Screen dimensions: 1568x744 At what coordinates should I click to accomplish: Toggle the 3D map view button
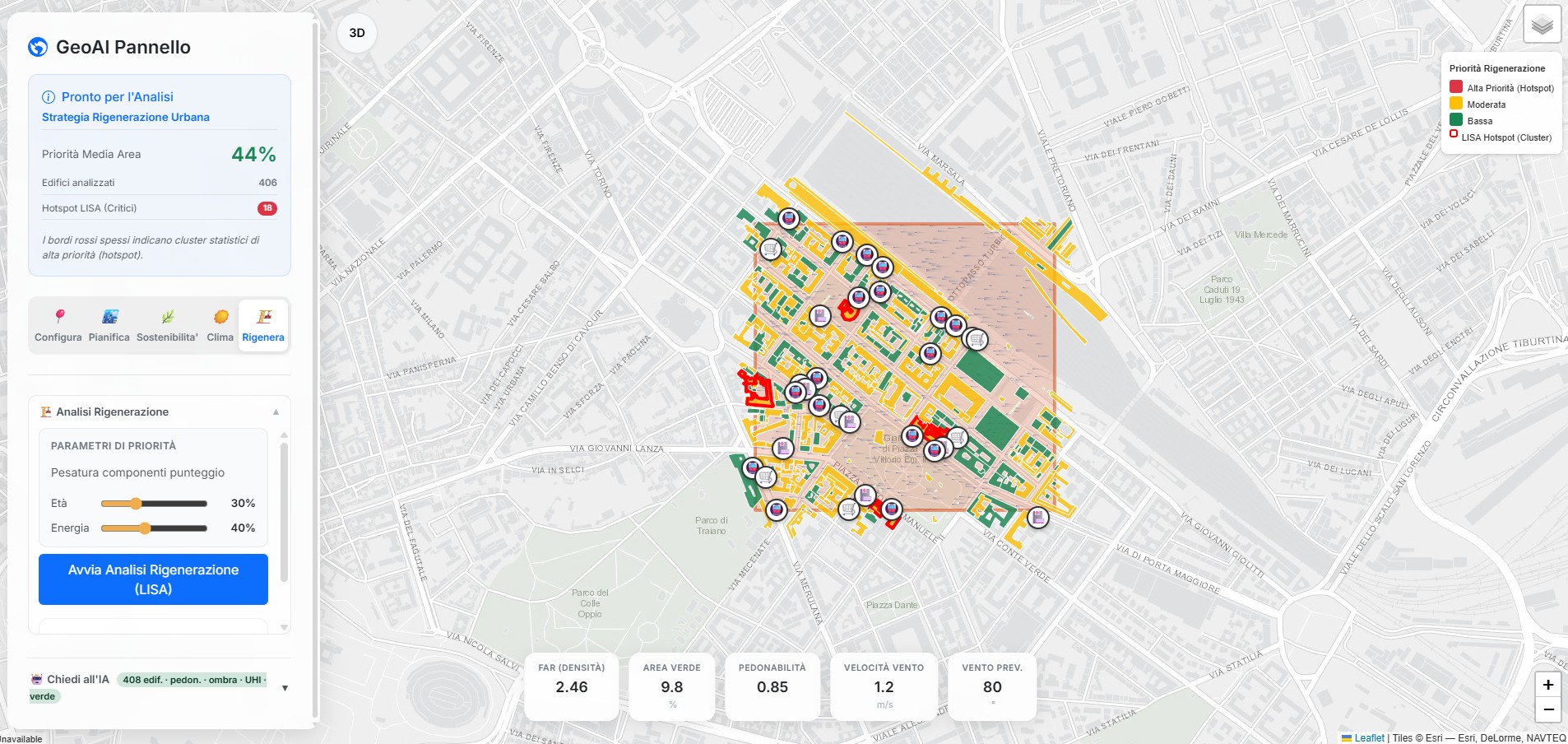click(x=357, y=33)
